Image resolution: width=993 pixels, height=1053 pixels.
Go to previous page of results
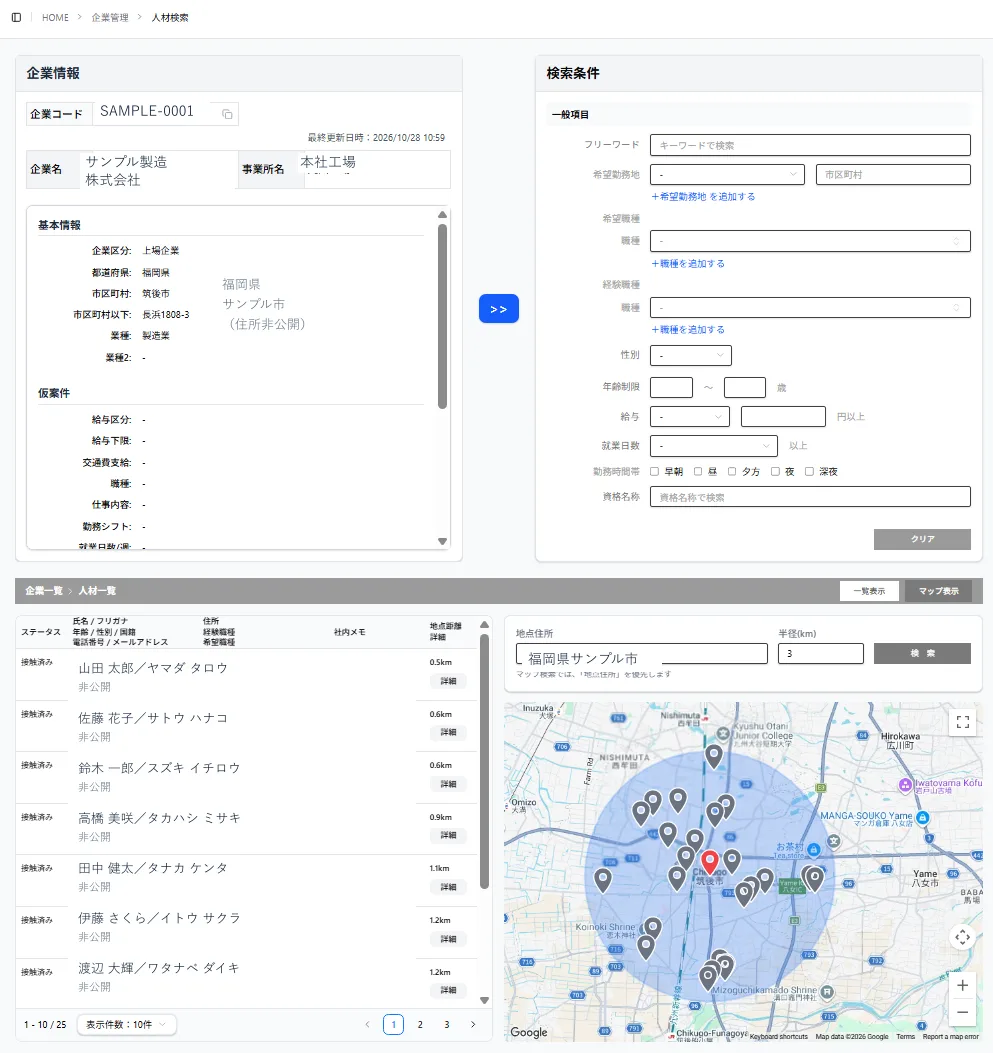pos(367,1025)
